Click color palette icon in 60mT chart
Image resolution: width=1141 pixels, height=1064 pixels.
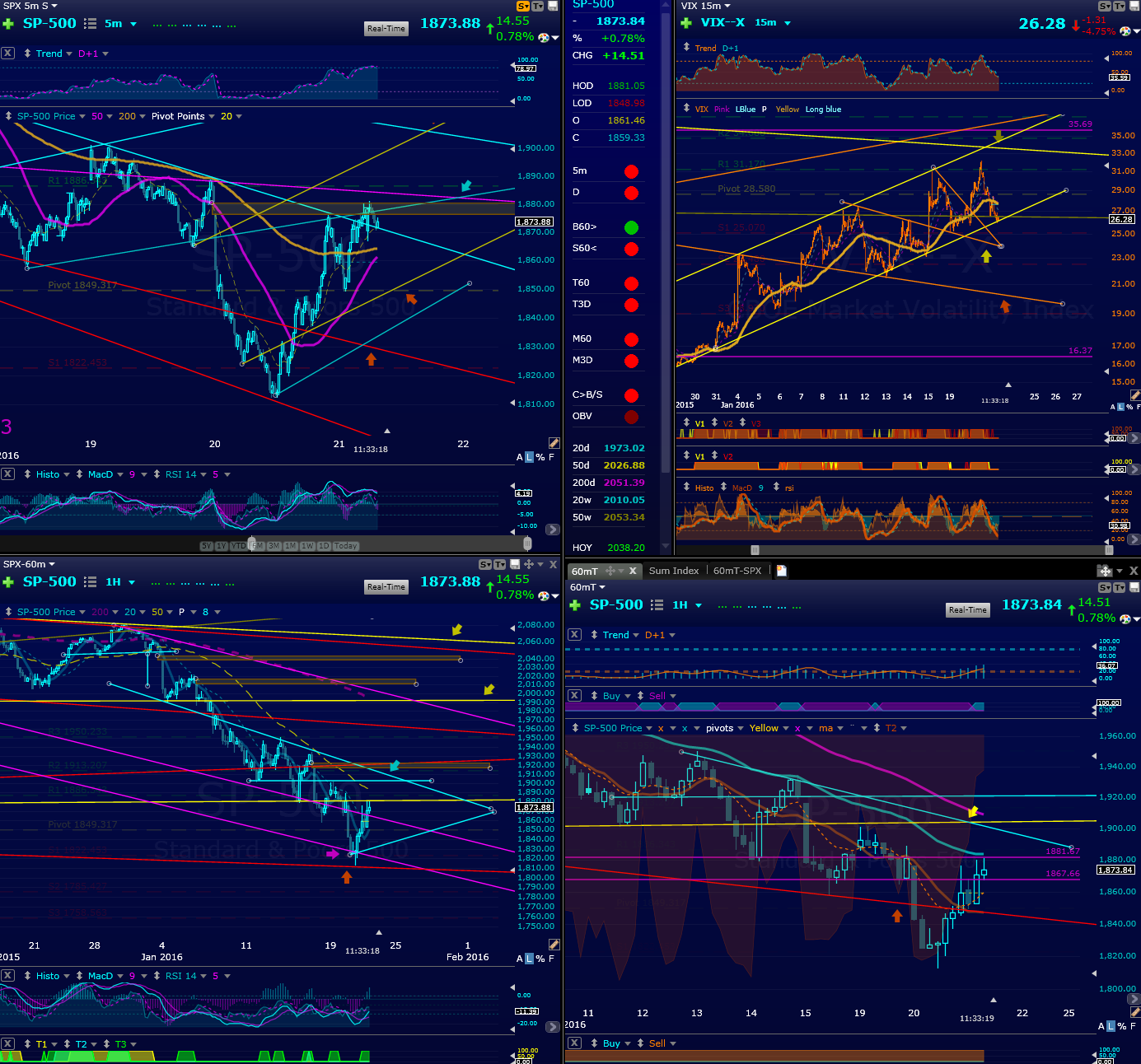tap(1125, 619)
